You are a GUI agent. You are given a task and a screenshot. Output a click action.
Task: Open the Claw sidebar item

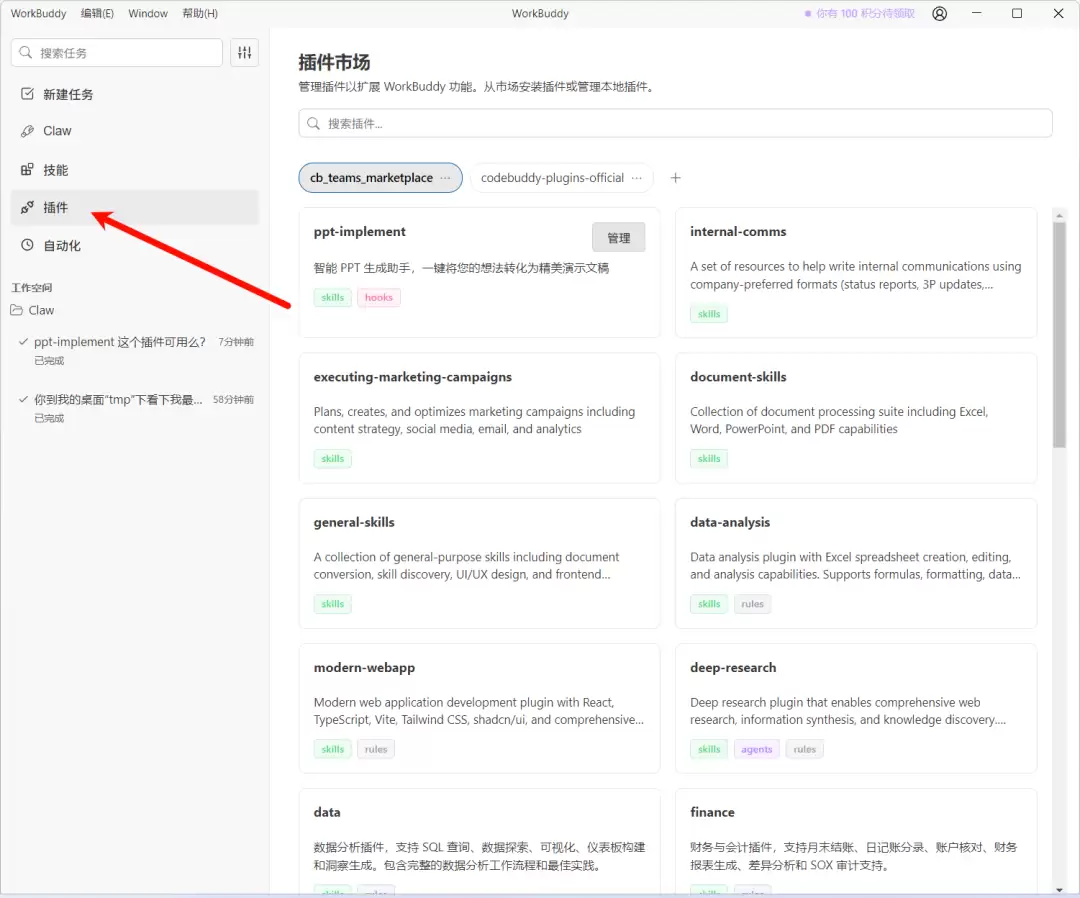point(57,131)
